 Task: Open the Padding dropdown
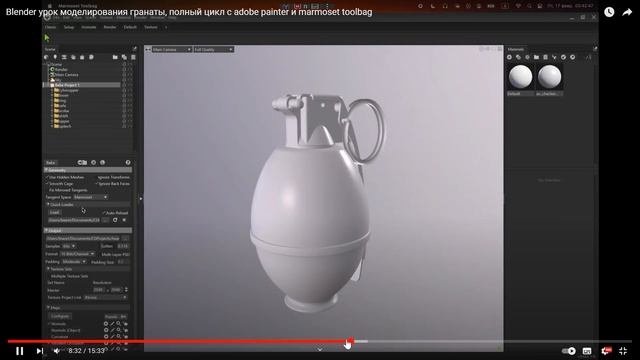click(74, 262)
